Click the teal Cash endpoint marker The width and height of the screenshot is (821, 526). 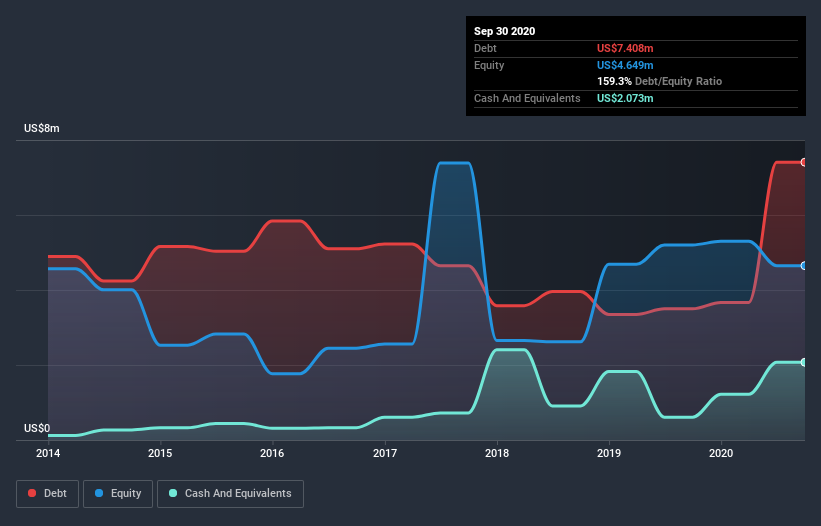804,362
